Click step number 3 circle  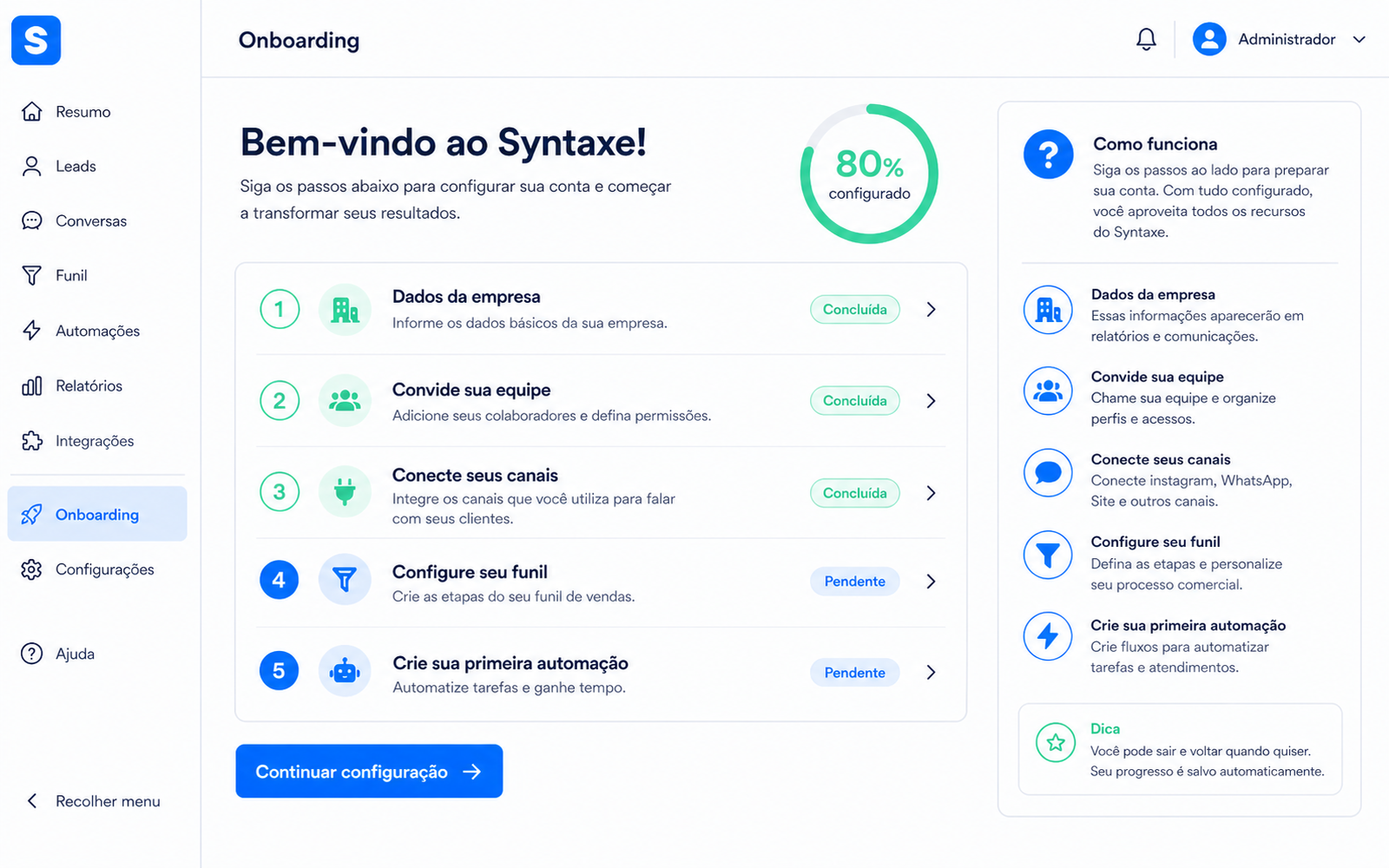[280, 492]
